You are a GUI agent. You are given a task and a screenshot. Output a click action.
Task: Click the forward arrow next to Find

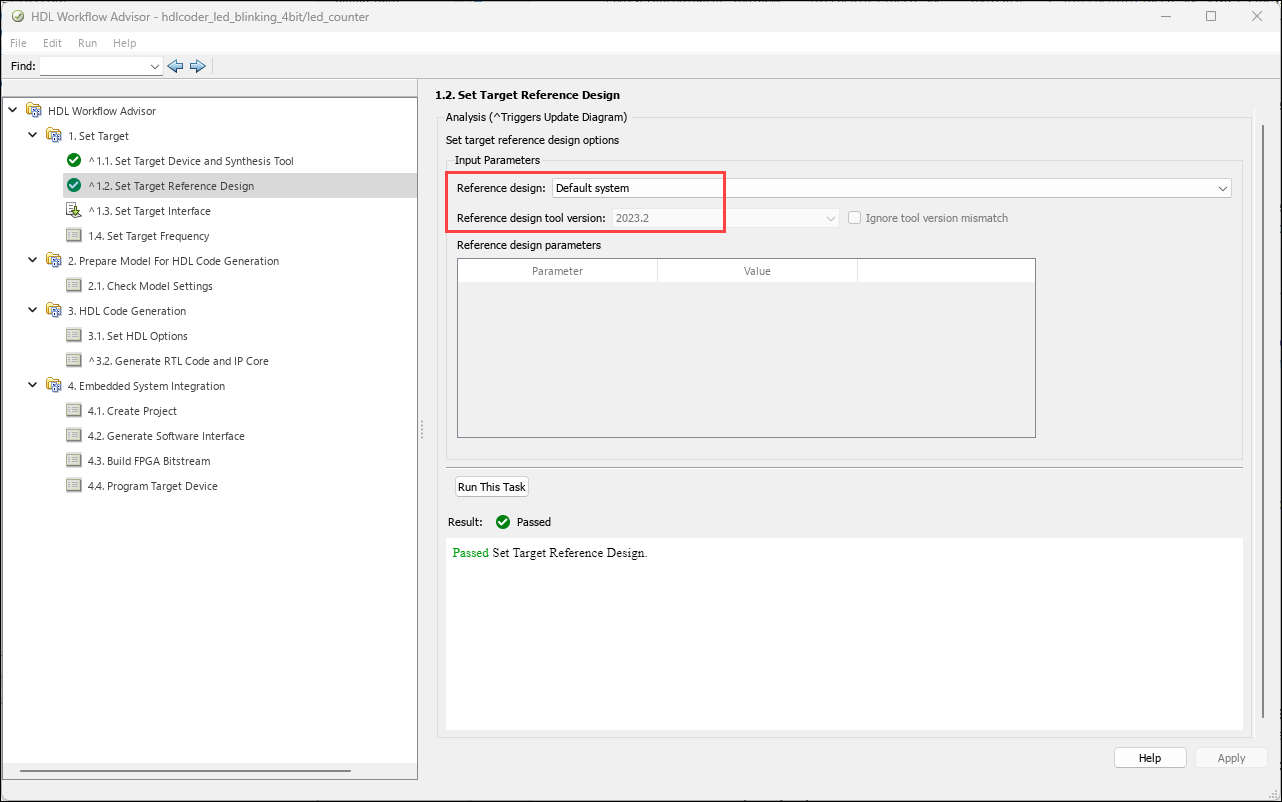pyautogui.click(x=198, y=66)
